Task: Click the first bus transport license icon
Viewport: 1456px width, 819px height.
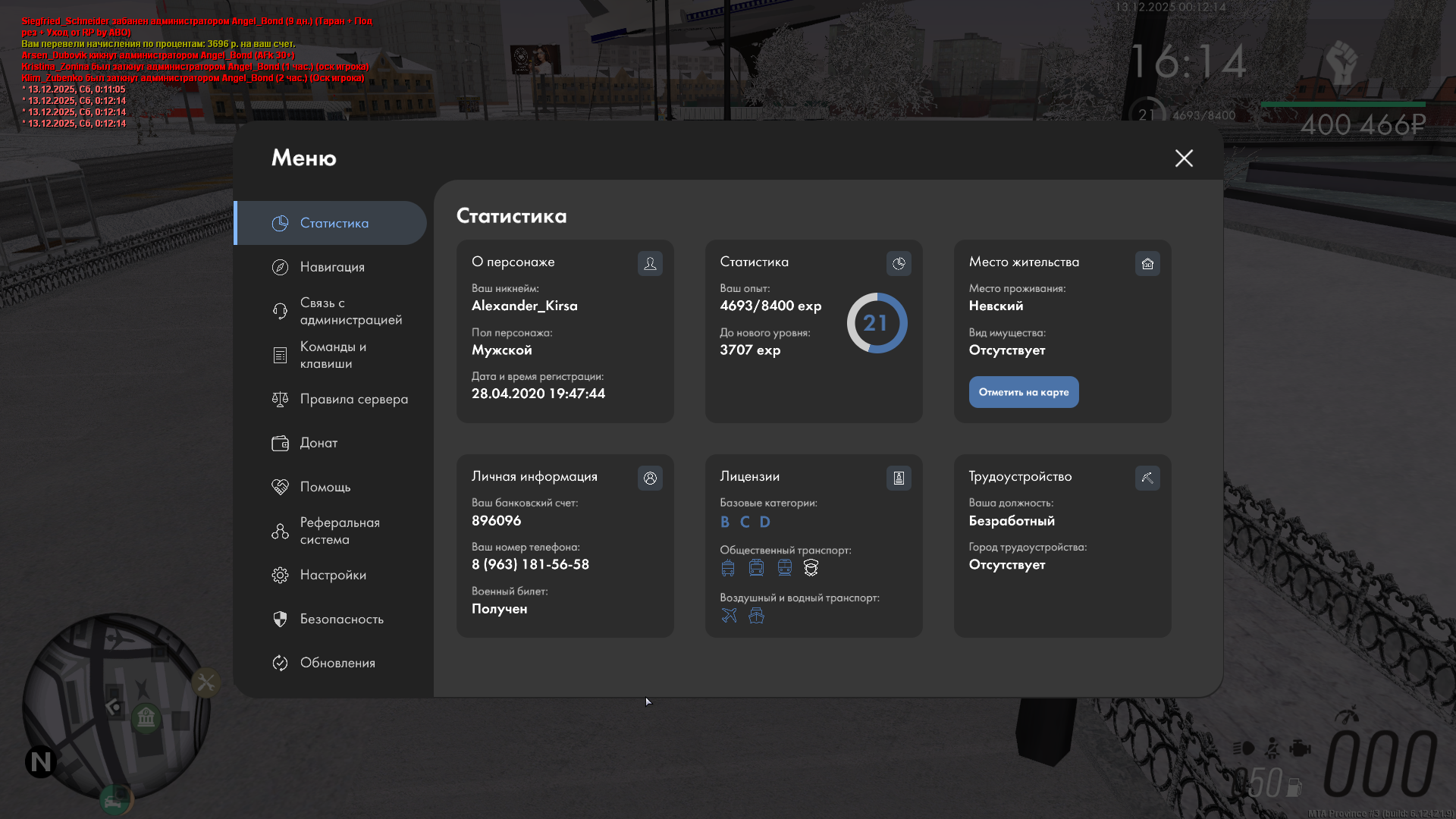Action: click(x=728, y=568)
